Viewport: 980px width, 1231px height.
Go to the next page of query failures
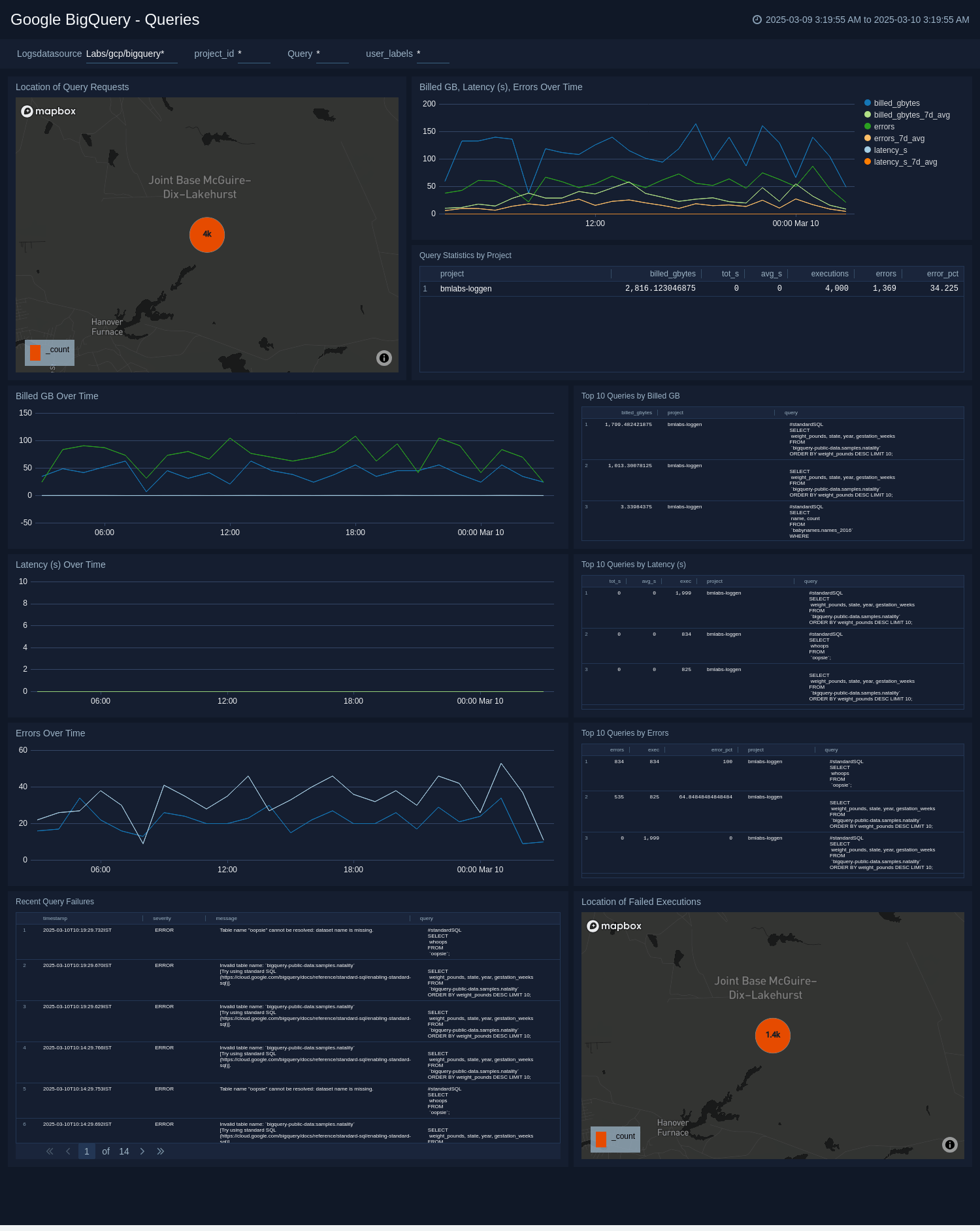tap(142, 1151)
